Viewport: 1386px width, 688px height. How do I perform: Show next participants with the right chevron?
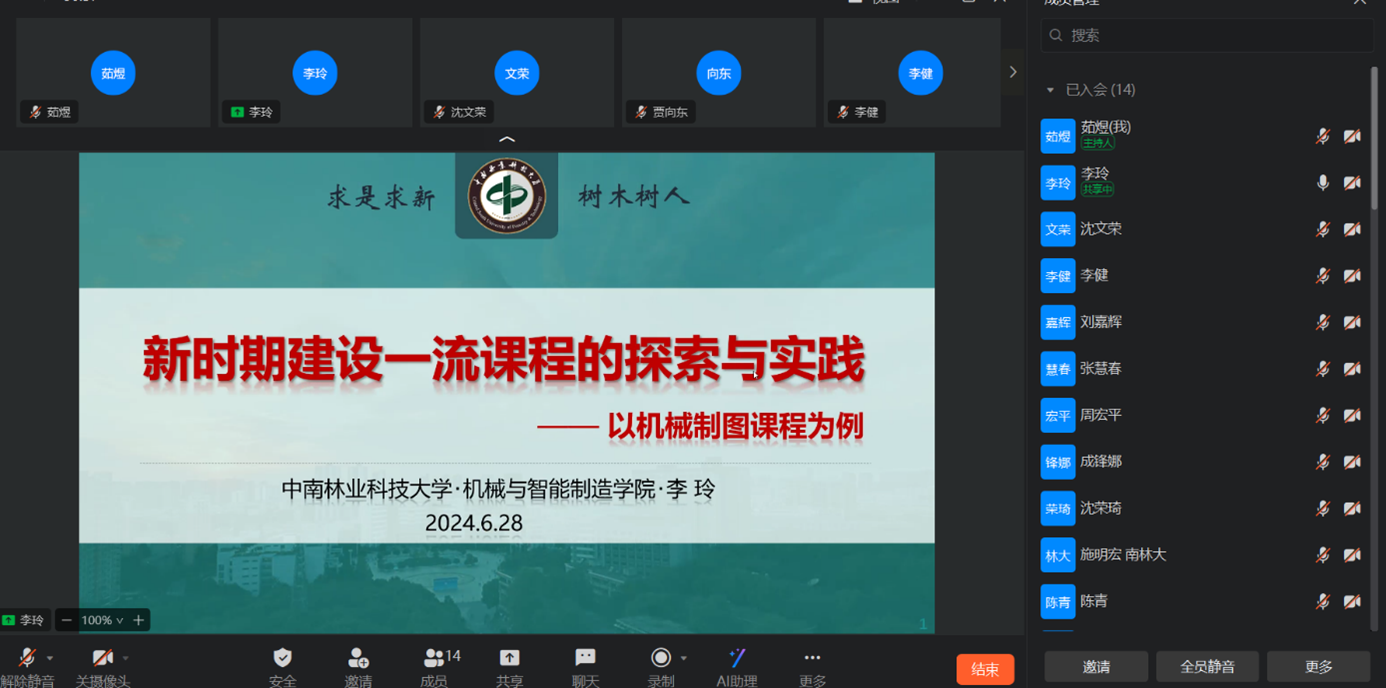pyautogui.click(x=1012, y=72)
